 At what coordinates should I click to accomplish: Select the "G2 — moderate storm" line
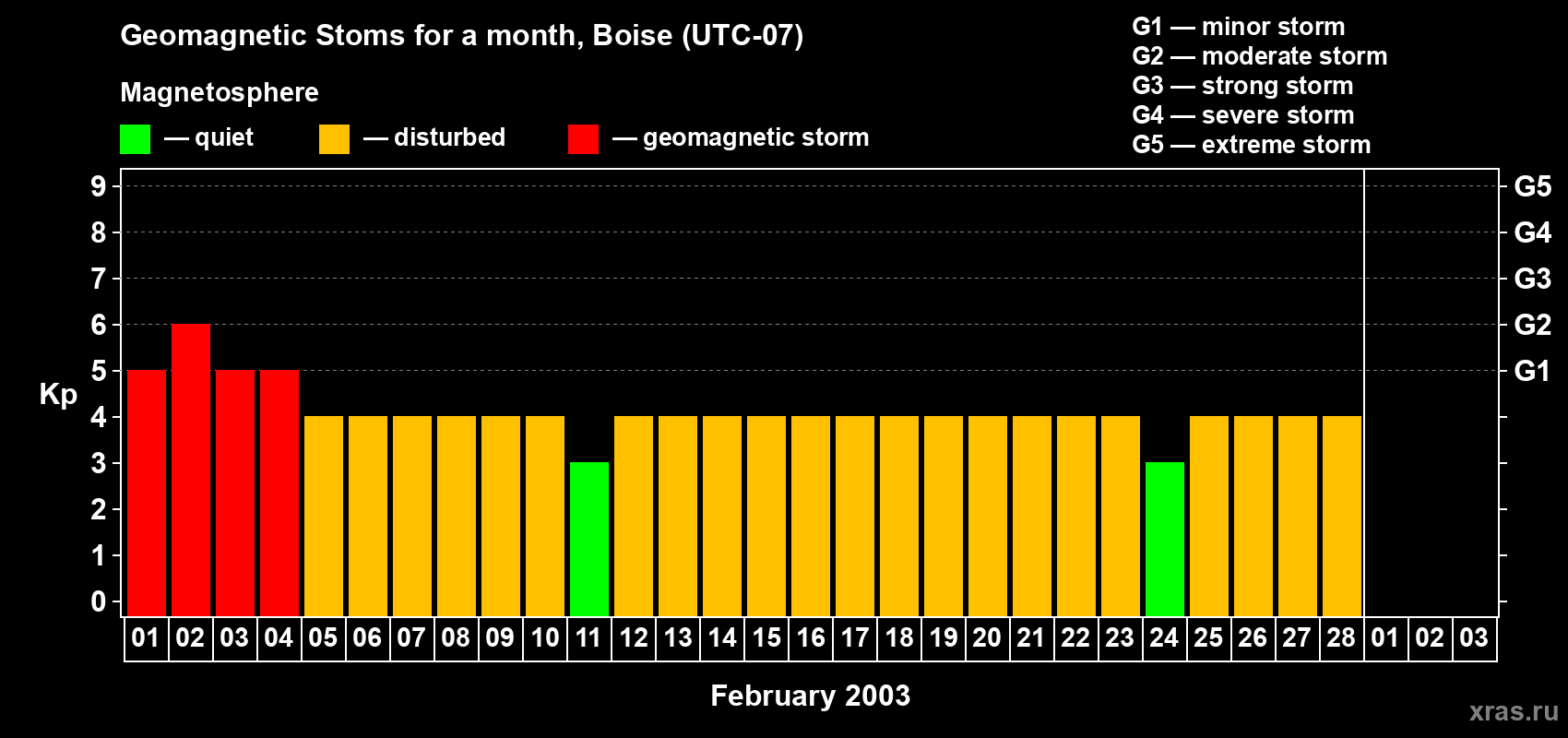pos(1259,56)
